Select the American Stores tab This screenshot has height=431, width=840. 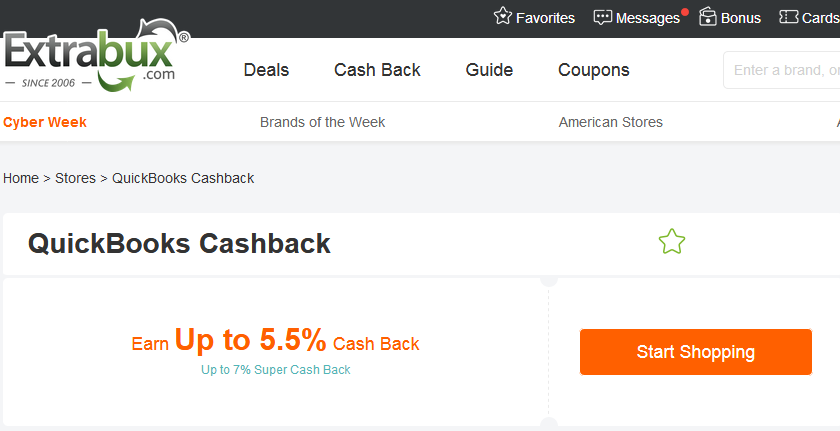coord(610,122)
